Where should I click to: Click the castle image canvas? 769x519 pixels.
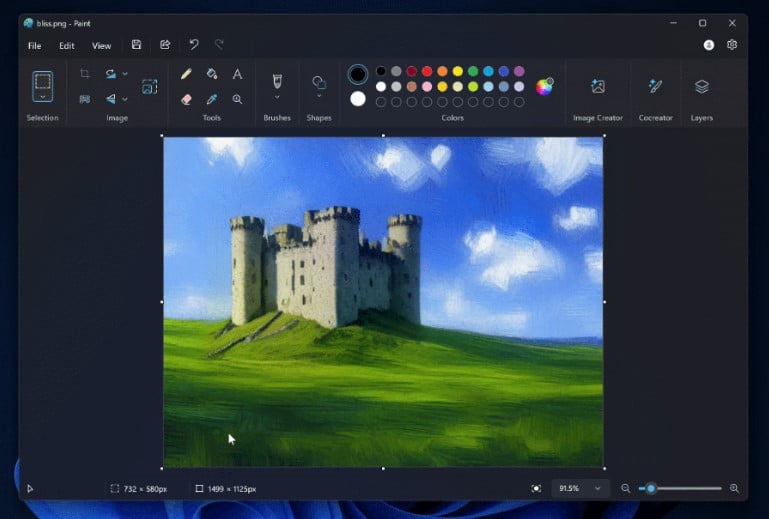tap(383, 302)
